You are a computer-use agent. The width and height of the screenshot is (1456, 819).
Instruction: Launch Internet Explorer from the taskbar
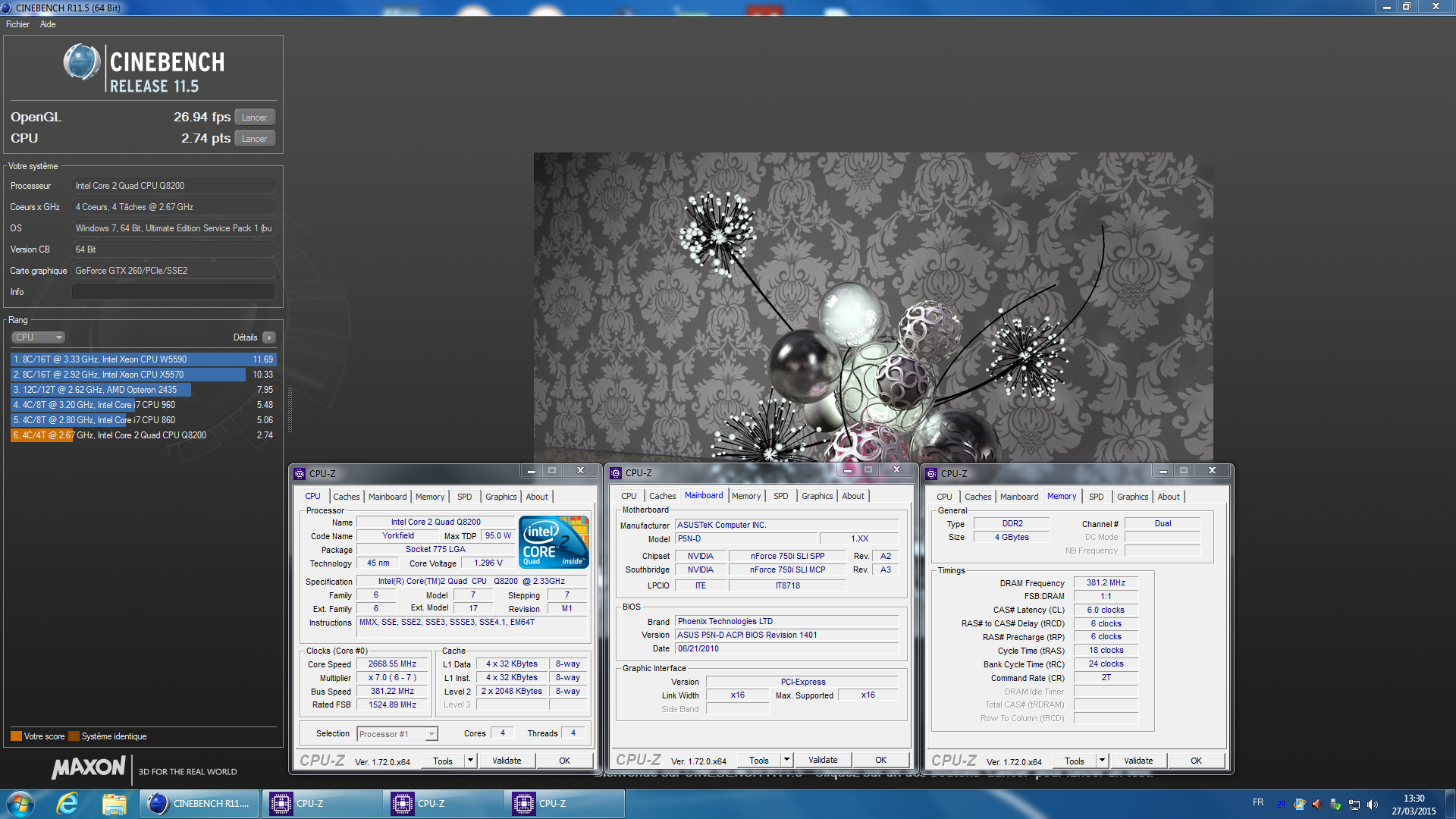point(67,804)
